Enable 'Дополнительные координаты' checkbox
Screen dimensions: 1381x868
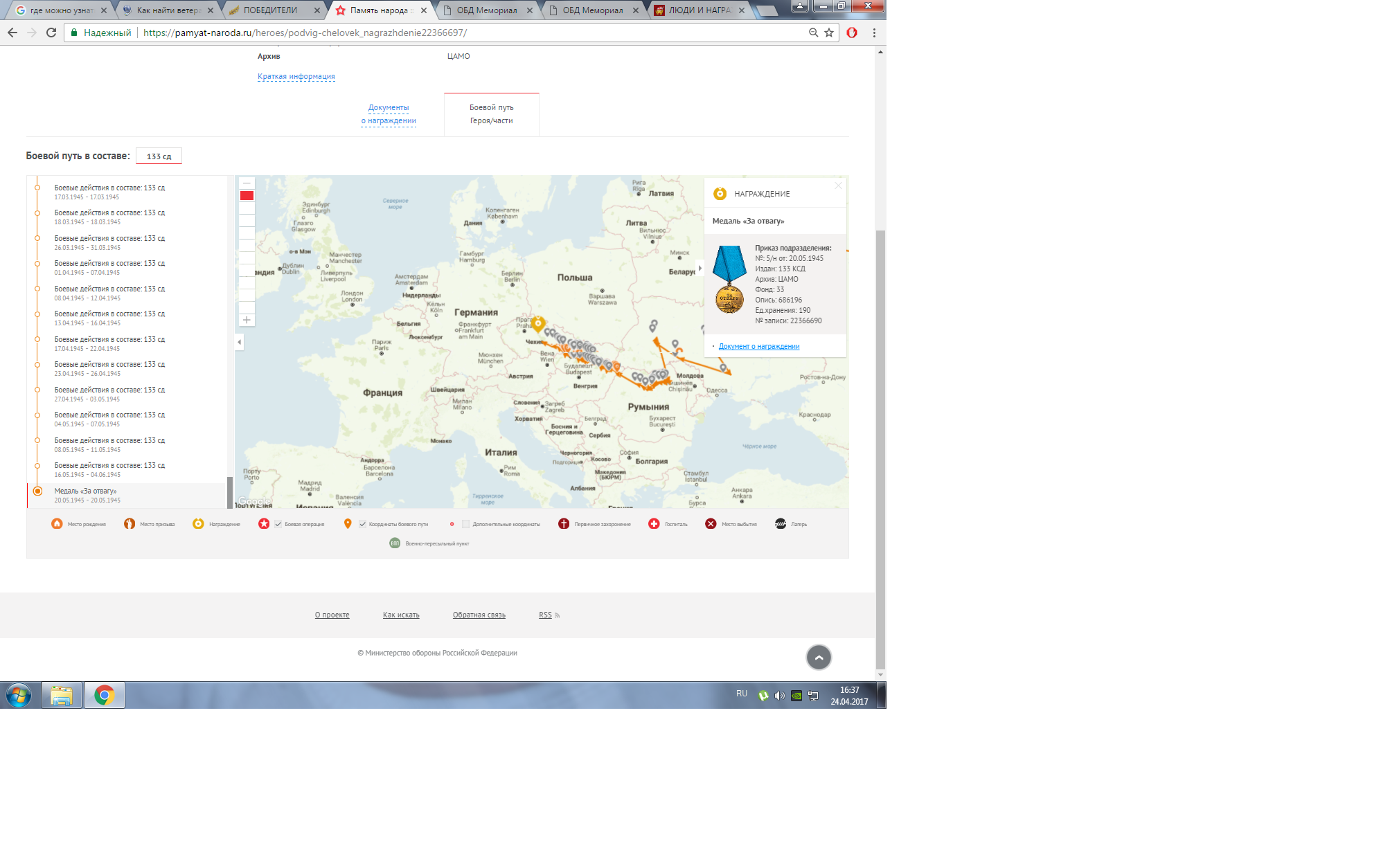[x=465, y=524]
